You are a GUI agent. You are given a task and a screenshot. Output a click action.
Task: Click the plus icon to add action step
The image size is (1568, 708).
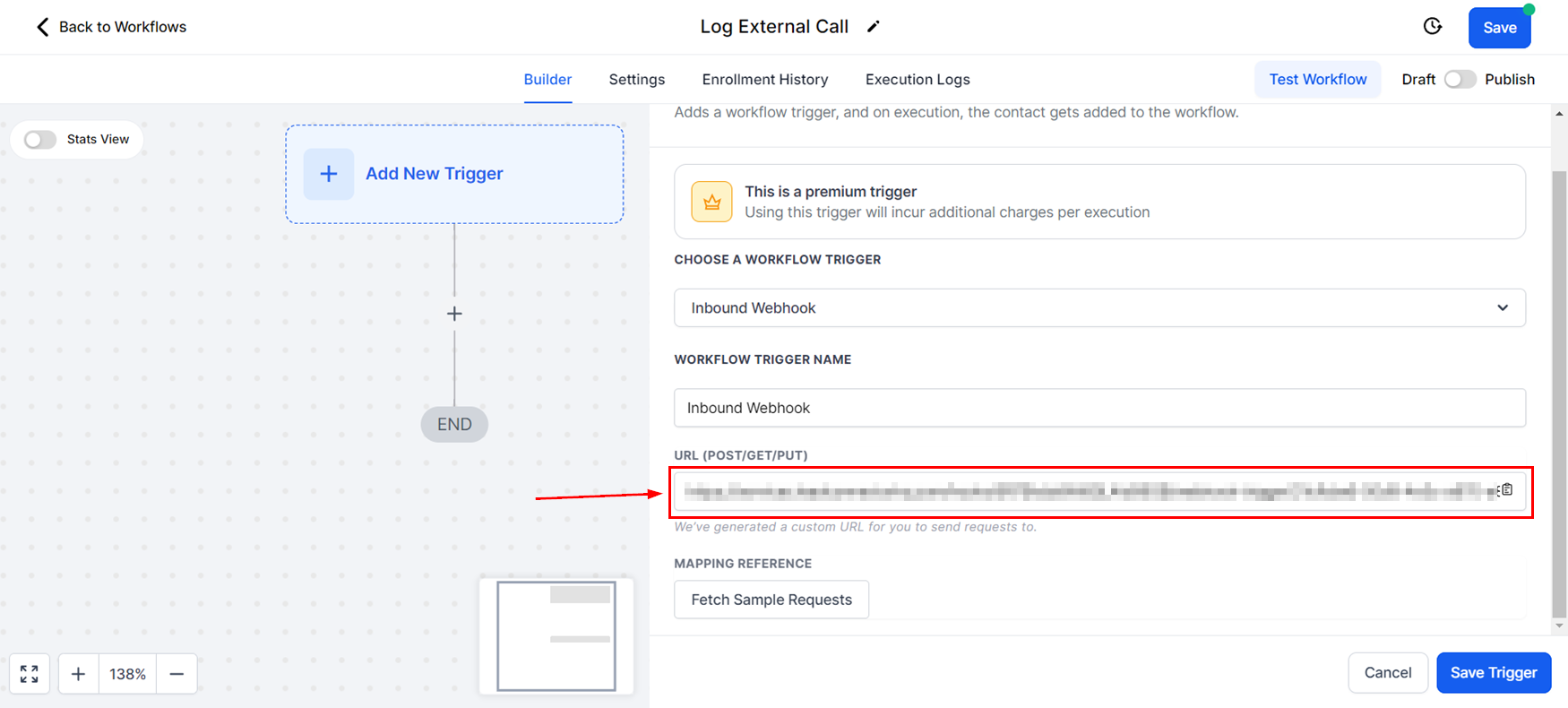tap(454, 314)
